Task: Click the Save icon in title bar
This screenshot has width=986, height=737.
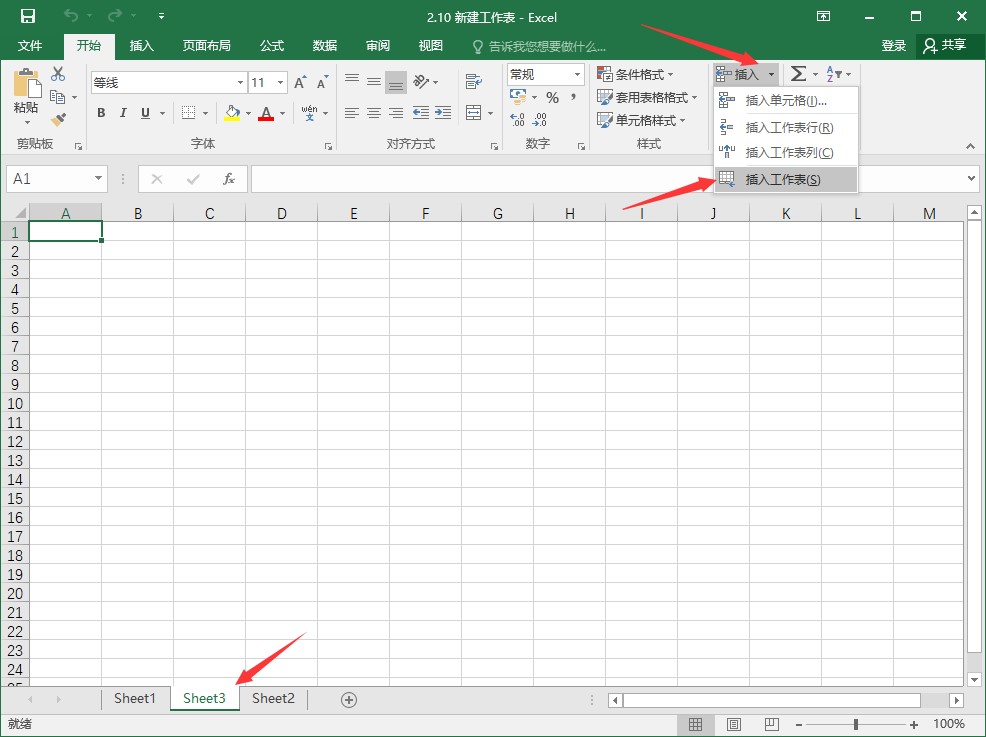Action: (x=28, y=16)
